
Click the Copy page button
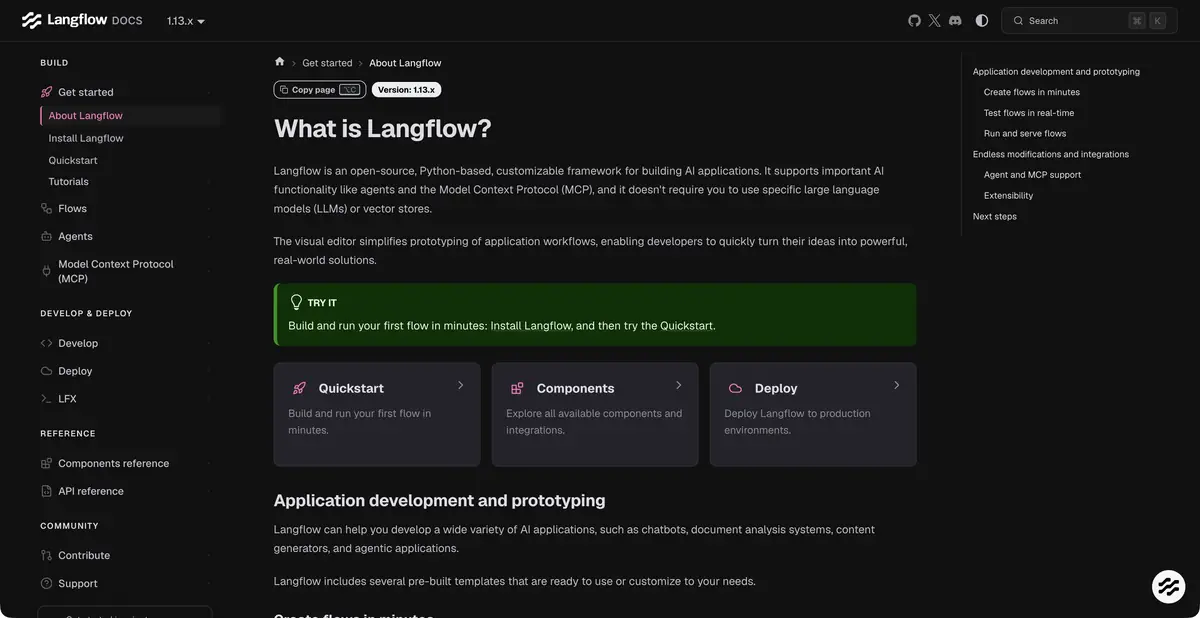pos(320,90)
